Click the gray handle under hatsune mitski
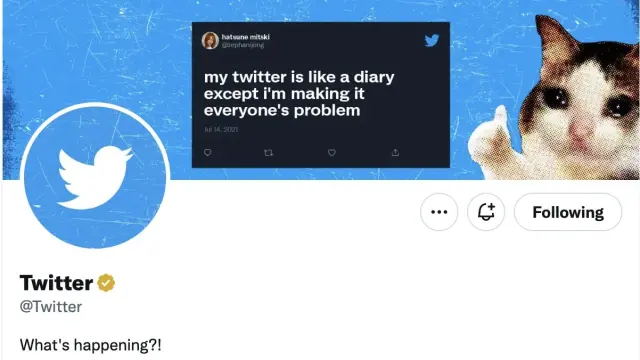The image size is (640, 360). coord(243,45)
